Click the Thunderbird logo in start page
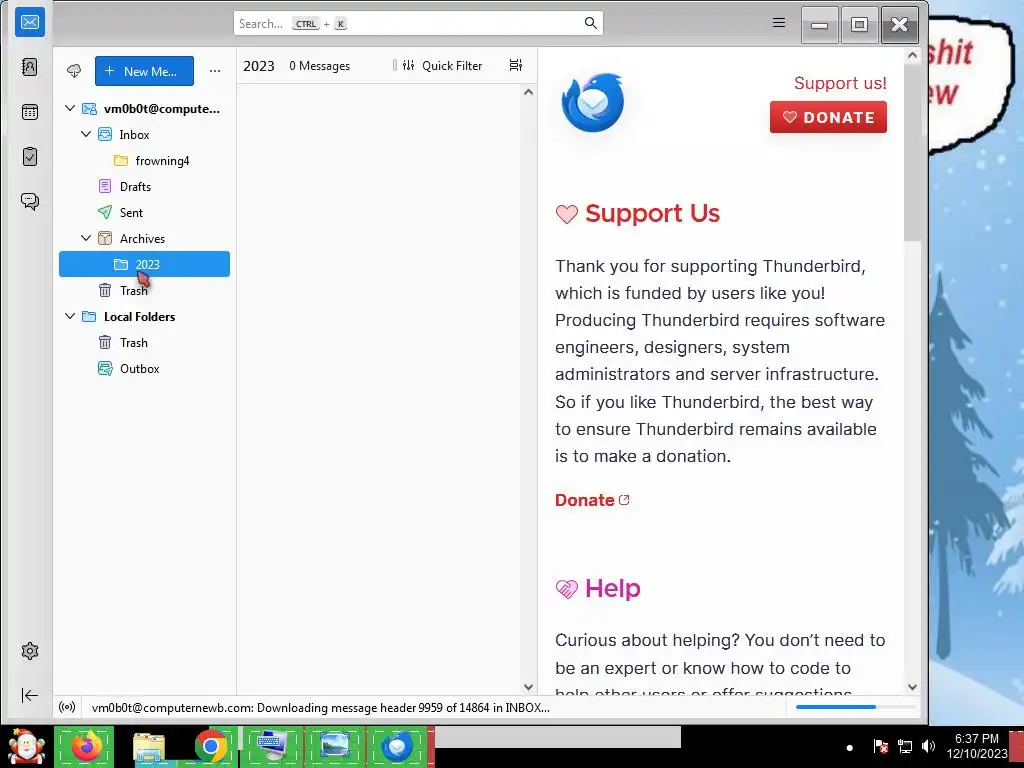Viewport: 1024px width, 768px height. click(593, 103)
